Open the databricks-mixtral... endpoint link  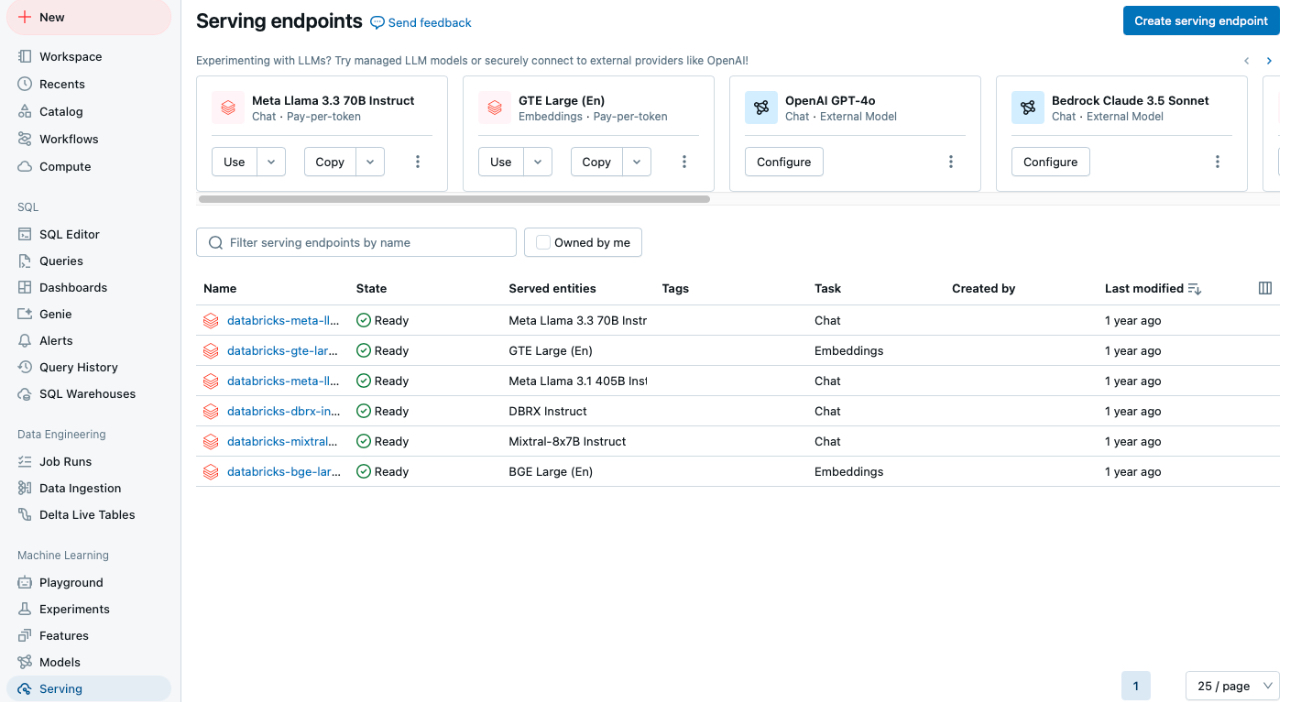pyautogui.click(x=282, y=441)
